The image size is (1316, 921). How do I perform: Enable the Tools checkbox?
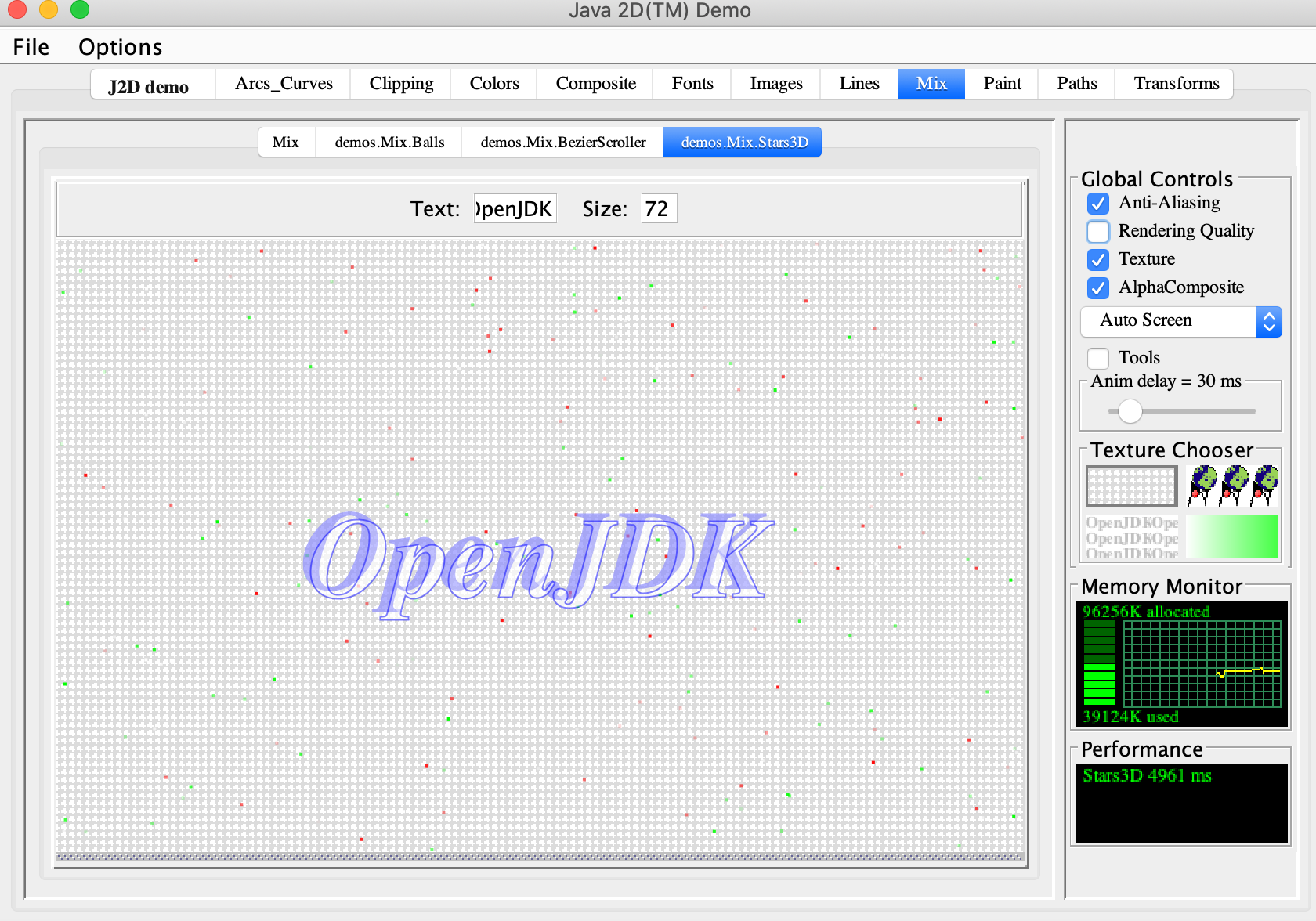(1098, 359)
